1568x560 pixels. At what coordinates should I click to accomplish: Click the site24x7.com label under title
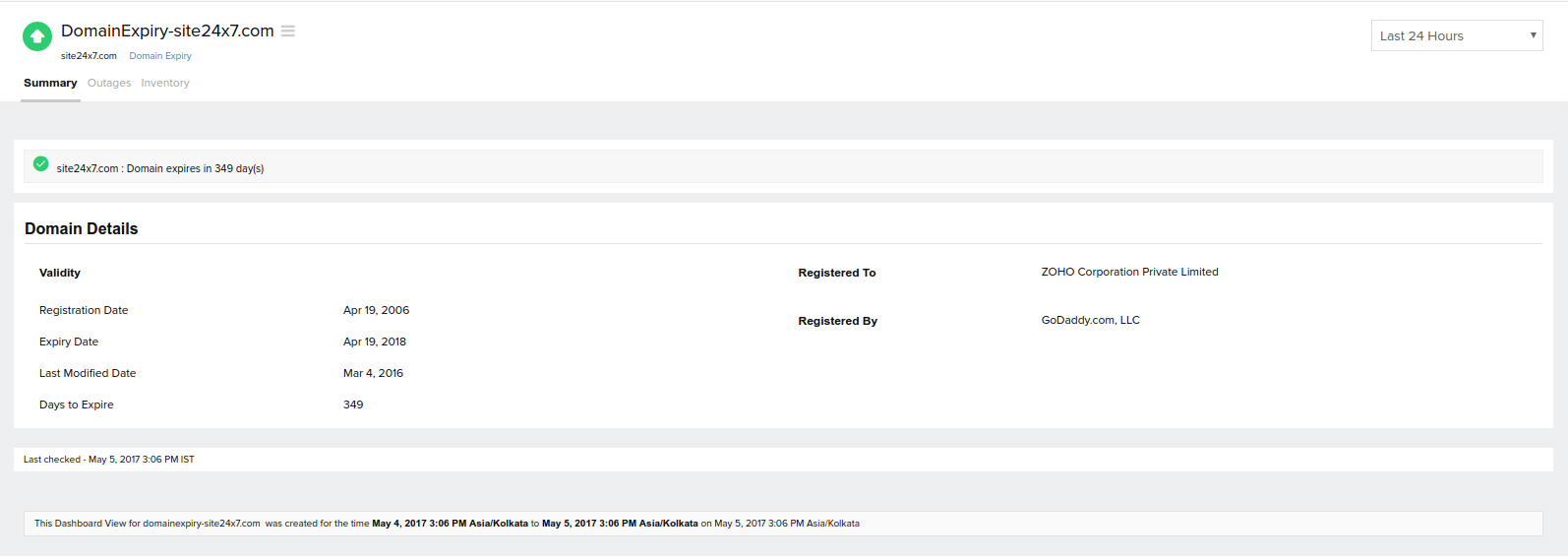tap(89, 56)
